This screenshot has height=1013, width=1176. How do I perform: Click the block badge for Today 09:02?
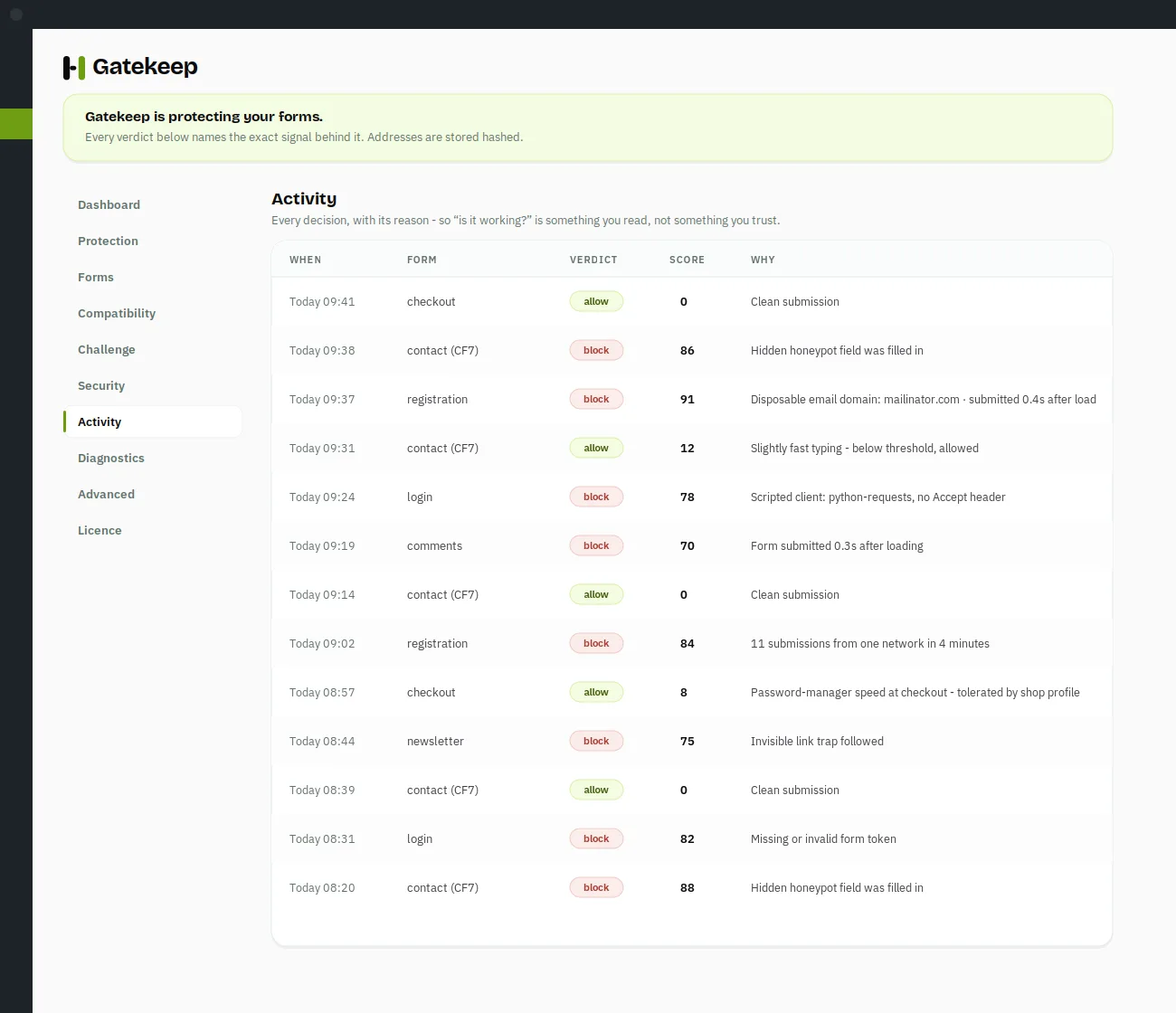pyautogui.click(x=596, y=644)
